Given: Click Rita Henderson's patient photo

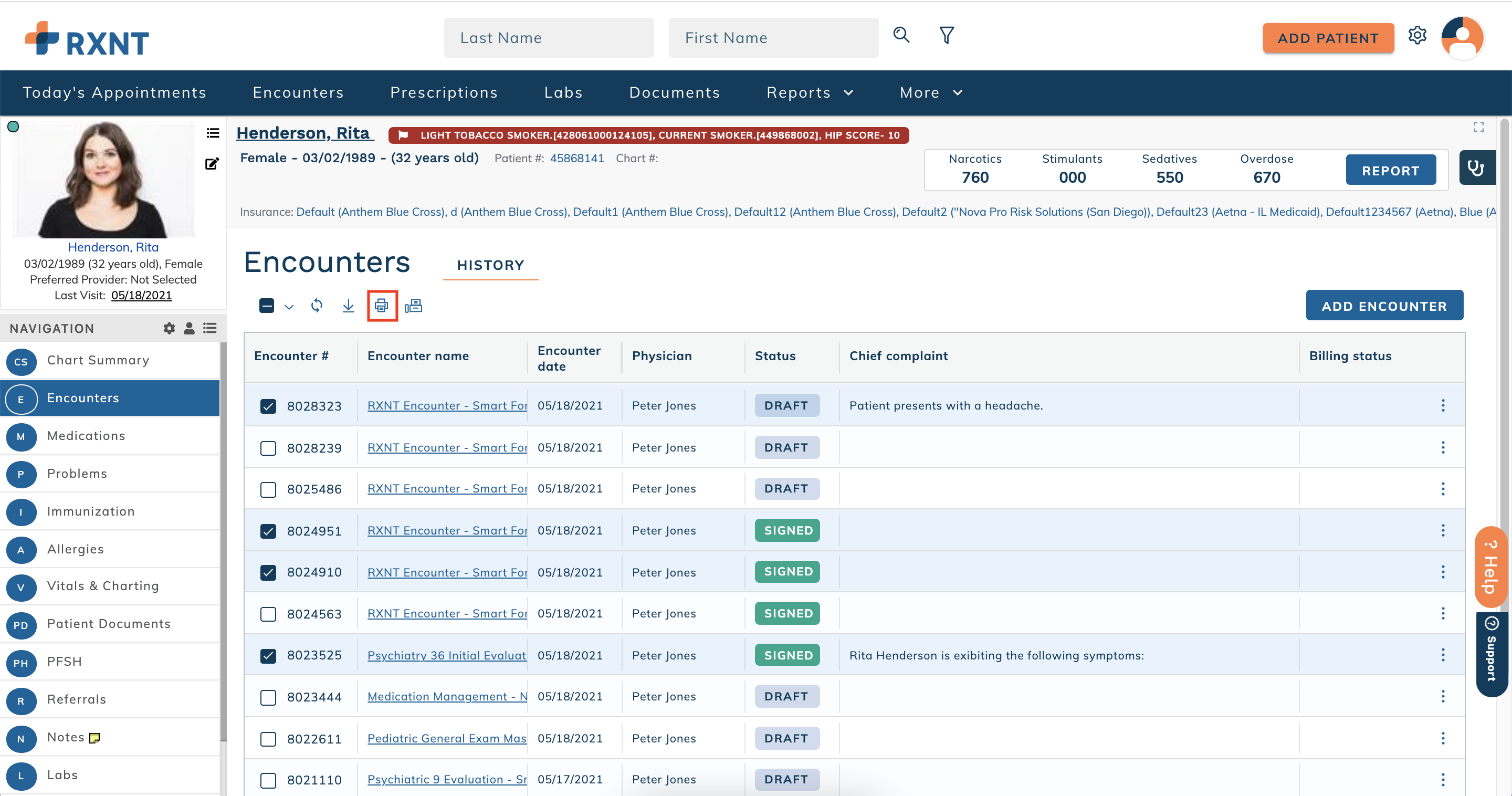Looking at the screenshot, I should tap(103, 179).
